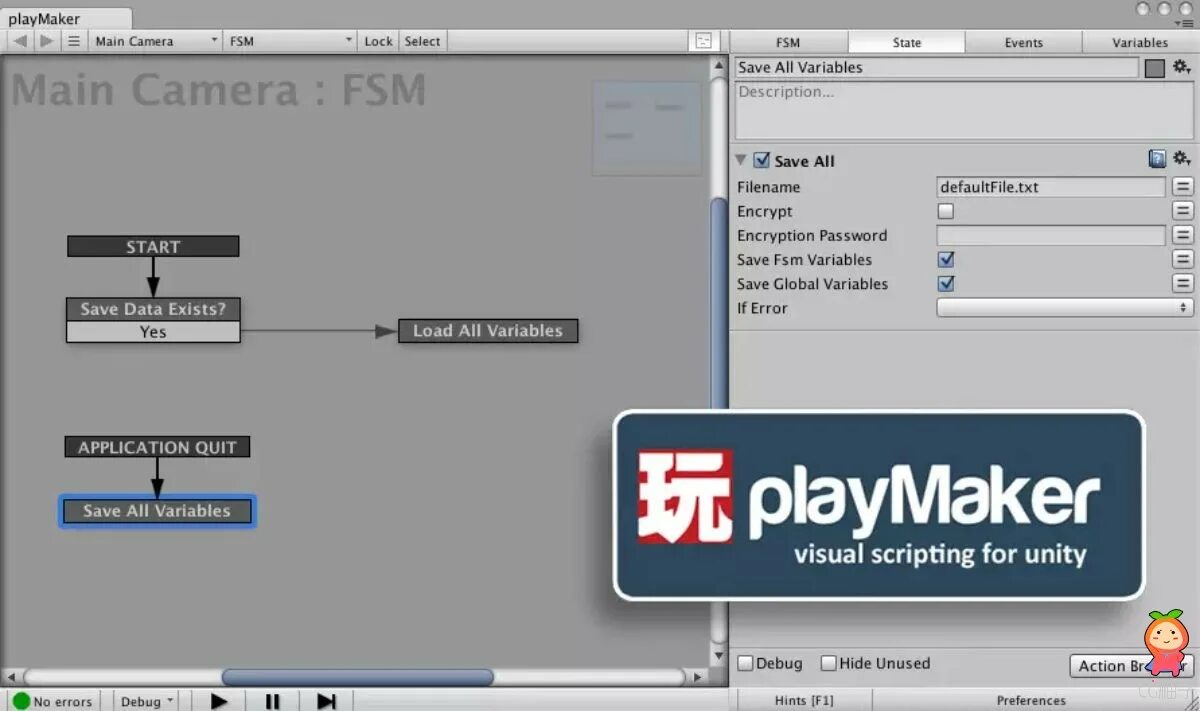Edit the state name field Save All Variables
The width and height of the screenshot is (1200, 711).
coord(936,67)
